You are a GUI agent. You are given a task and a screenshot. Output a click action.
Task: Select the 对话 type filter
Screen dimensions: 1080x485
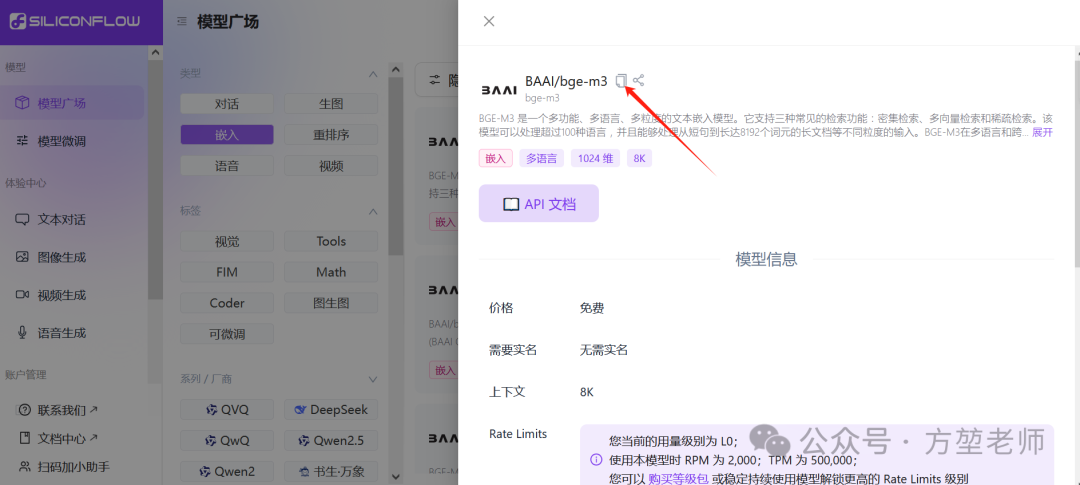point(227,104)
